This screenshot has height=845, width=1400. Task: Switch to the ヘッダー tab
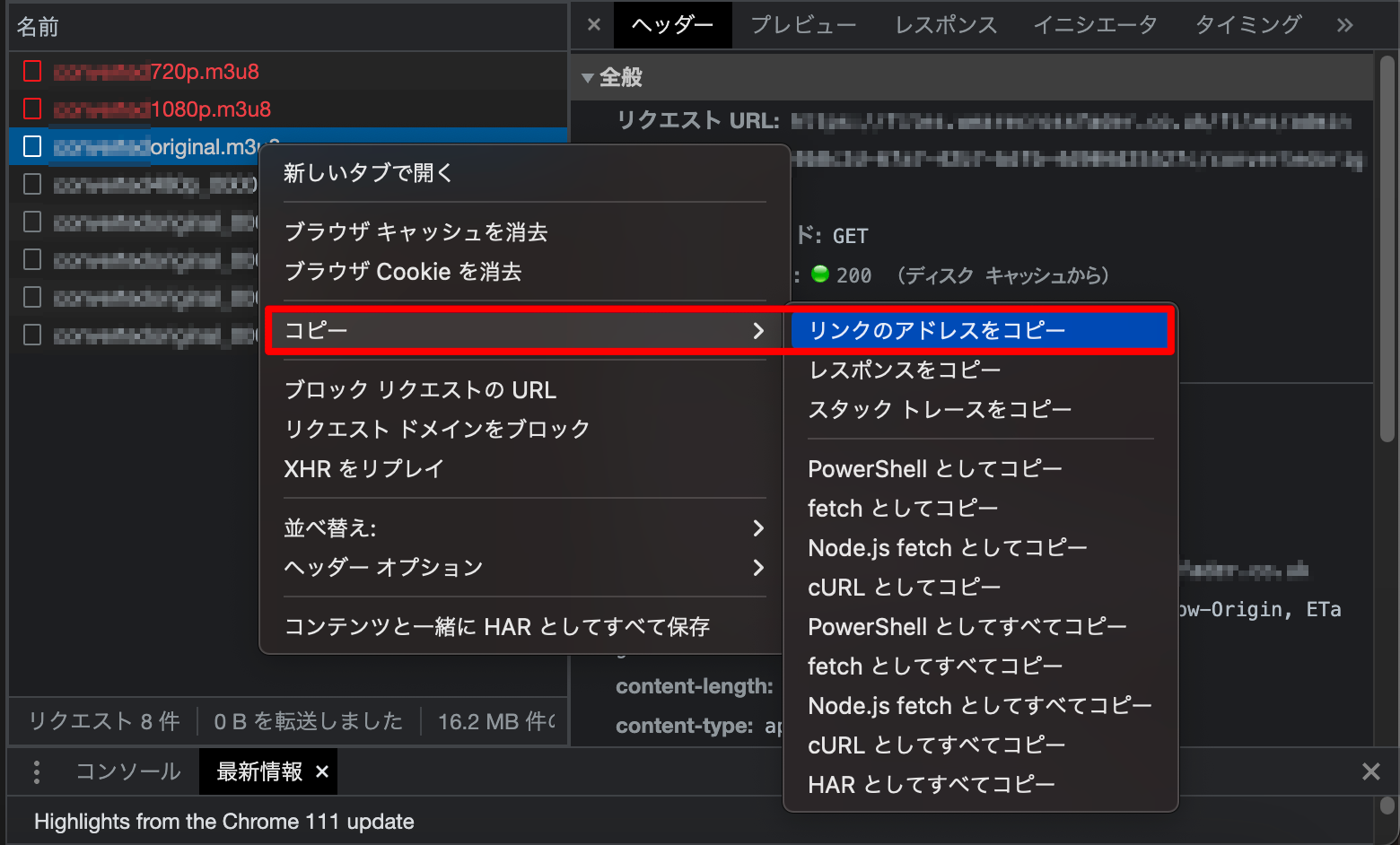pos(673,25)
